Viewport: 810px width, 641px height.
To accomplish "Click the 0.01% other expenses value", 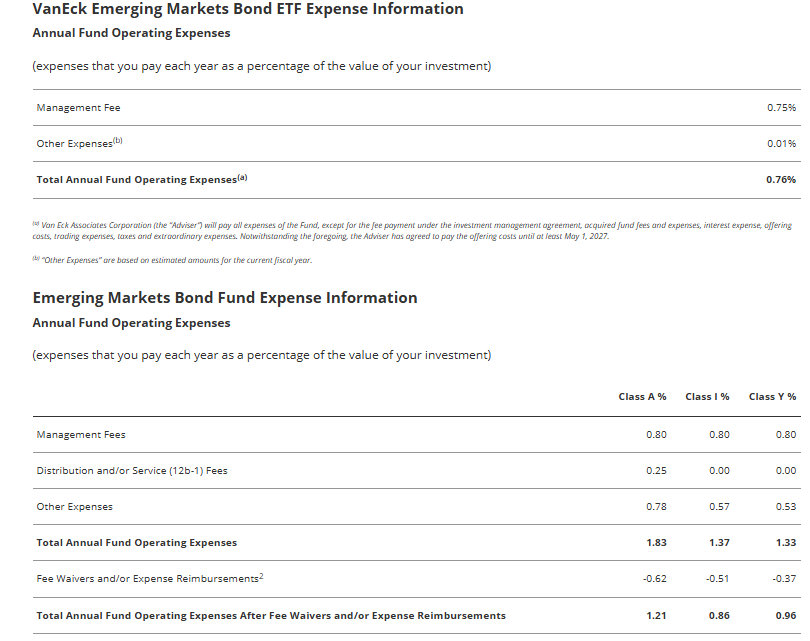I will 781,144.
